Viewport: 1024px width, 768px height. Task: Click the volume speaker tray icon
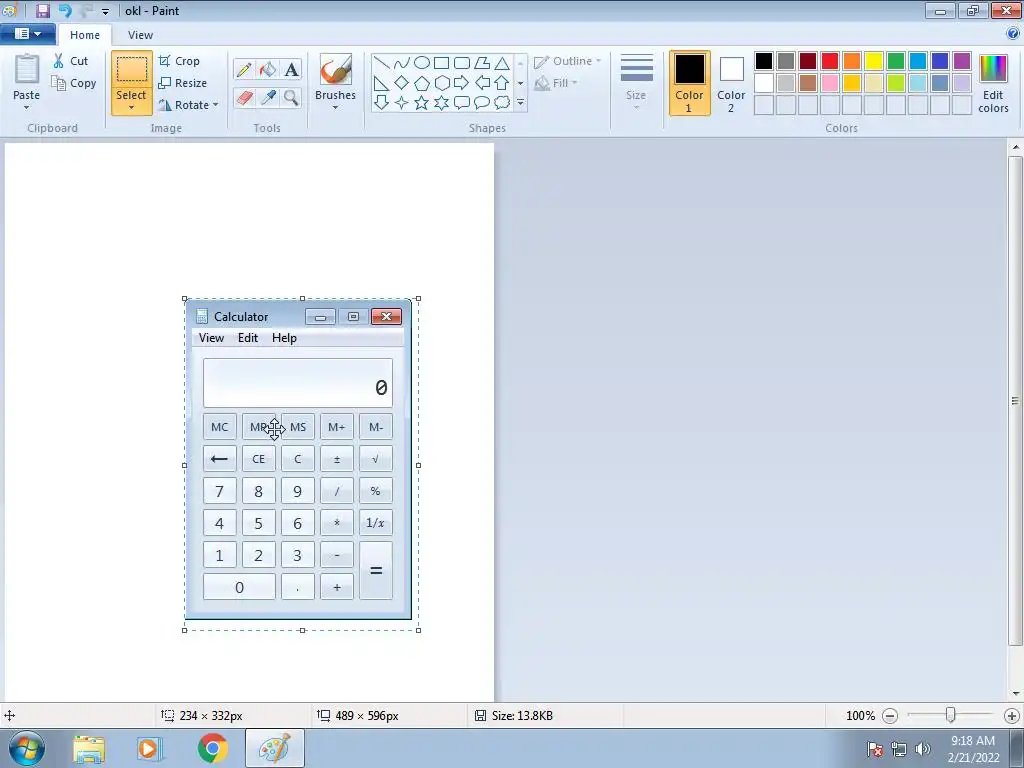click(922, 749)
